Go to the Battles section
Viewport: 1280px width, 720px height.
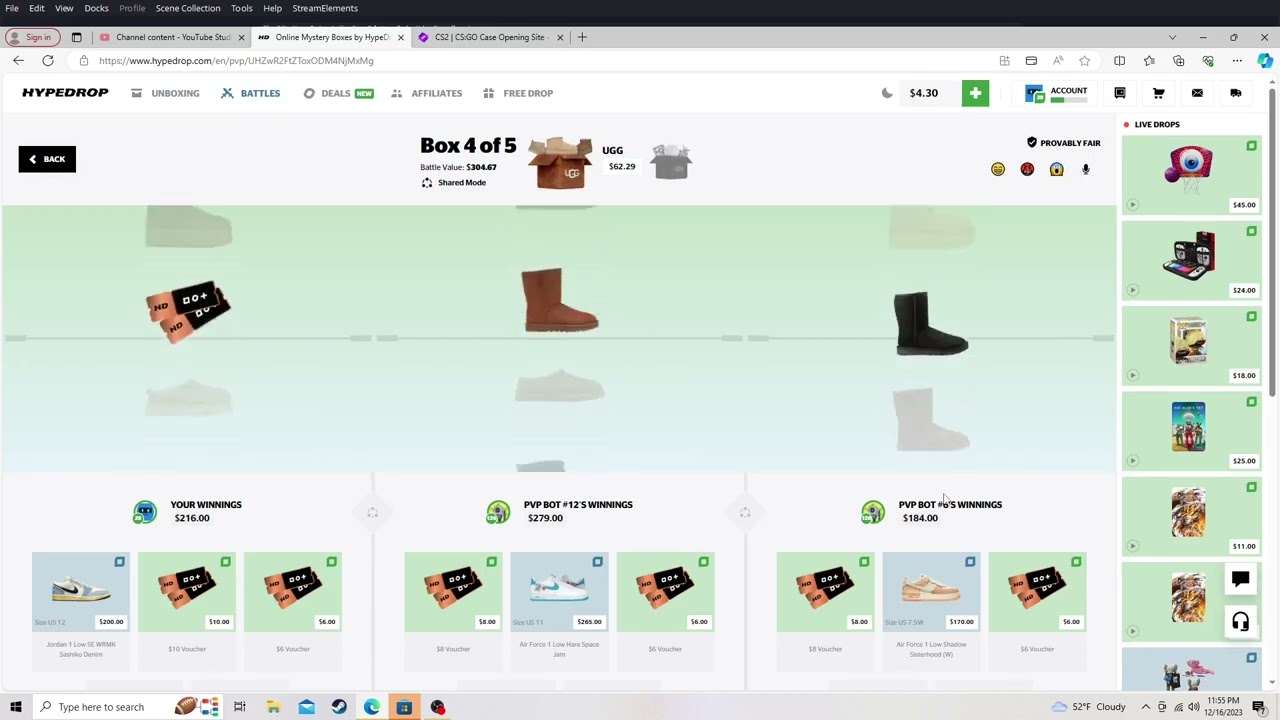click(x=250, y=93)
